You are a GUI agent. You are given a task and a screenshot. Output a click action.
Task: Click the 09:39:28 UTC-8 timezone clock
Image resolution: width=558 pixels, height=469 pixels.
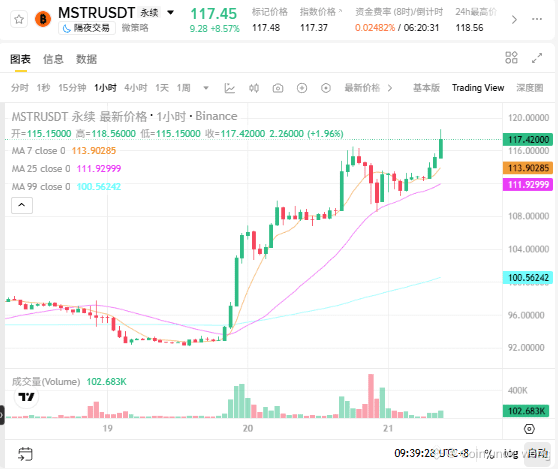(x=431, y=453)
